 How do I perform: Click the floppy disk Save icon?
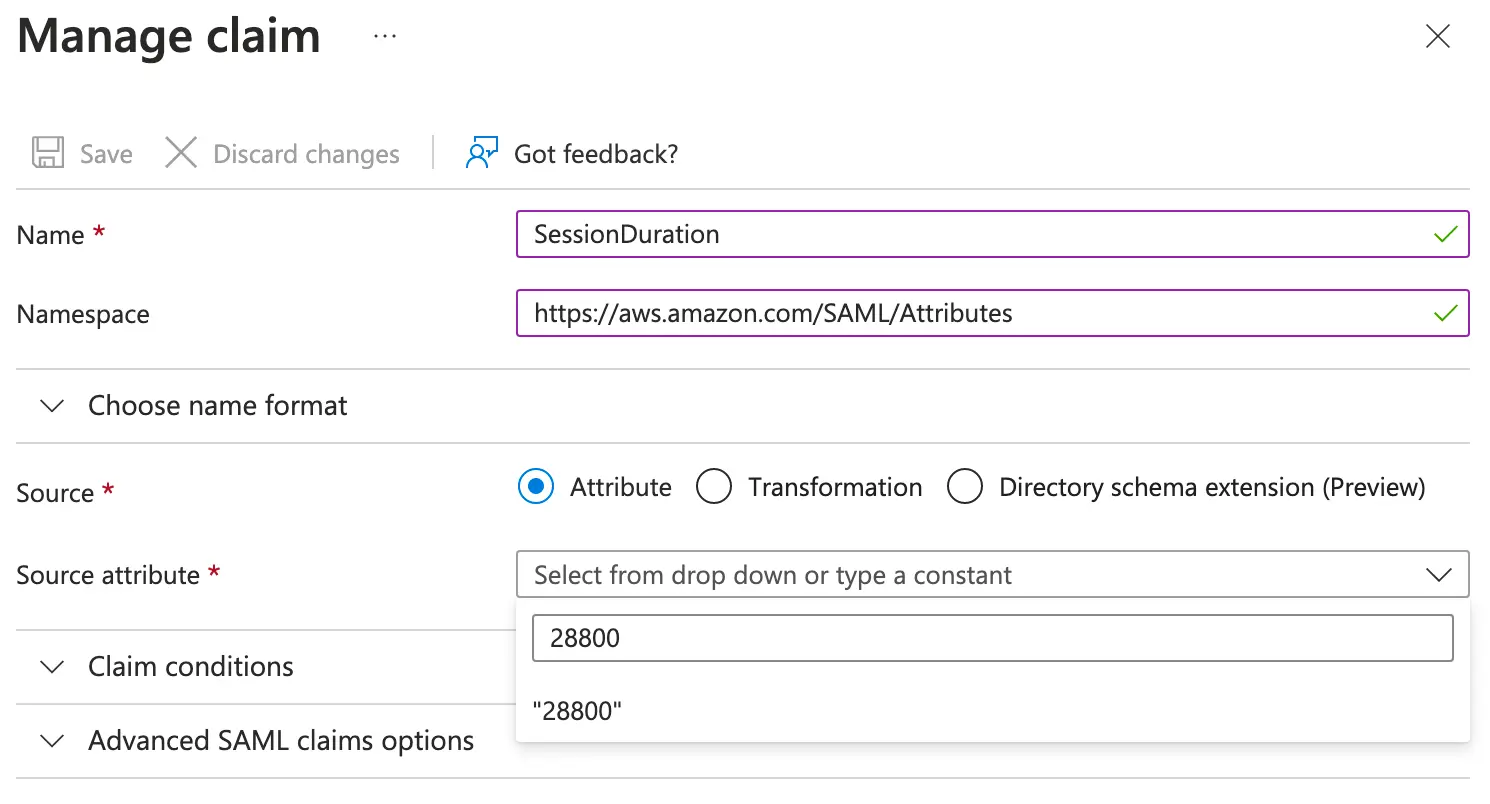[x=48, y=153]
